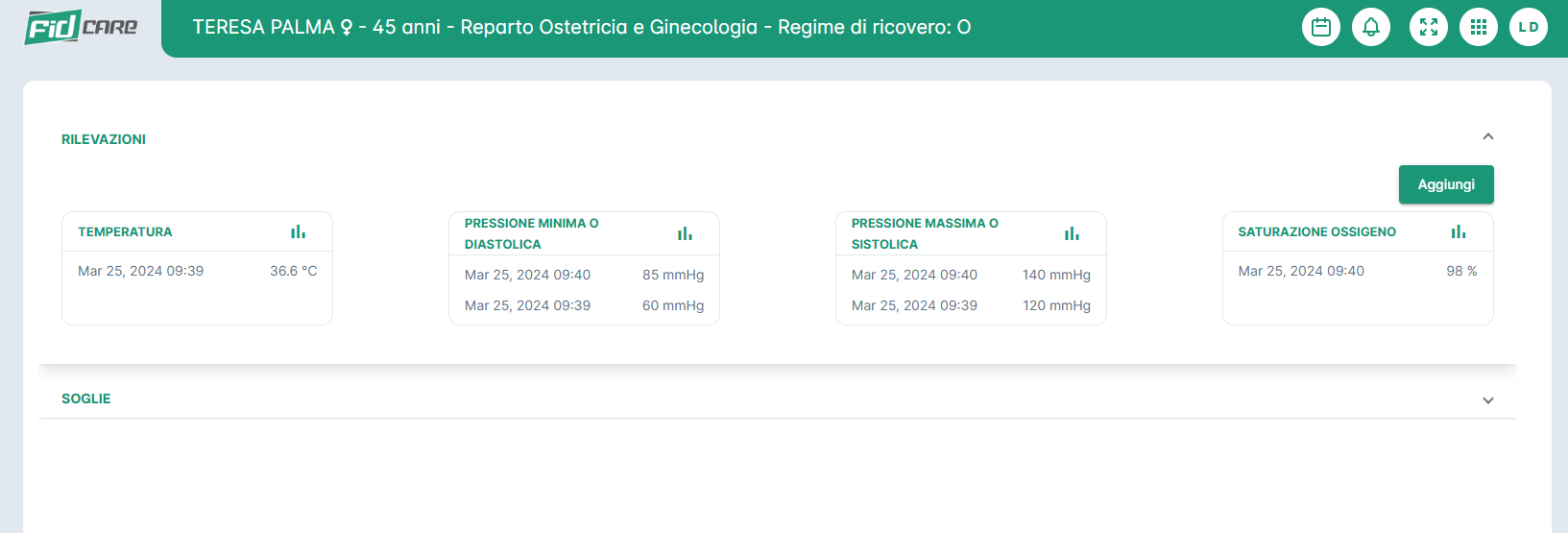Select the 140 mmHg systolic reading

[1055, 275]
